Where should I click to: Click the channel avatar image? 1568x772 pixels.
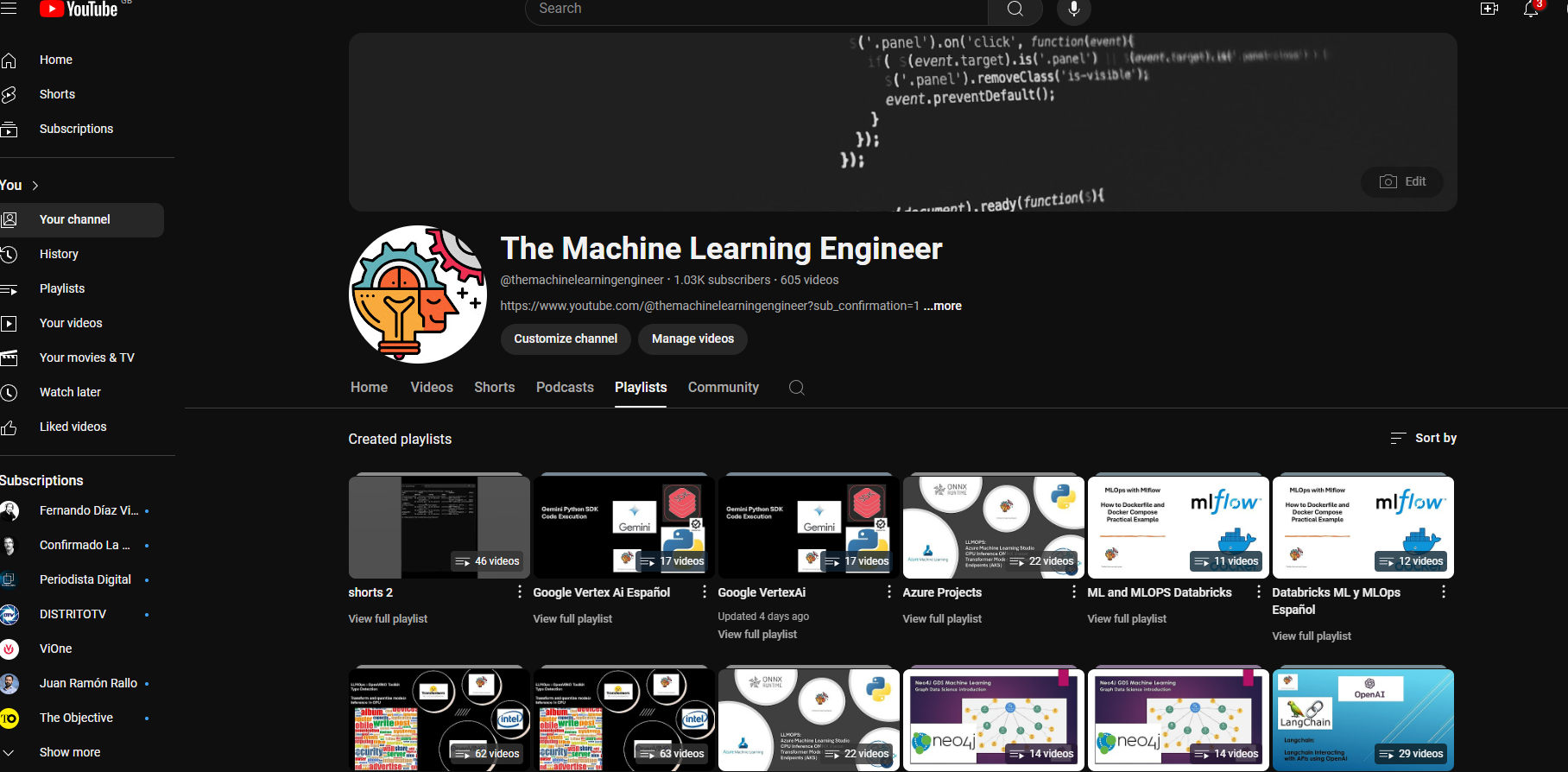pyautogui.click(x=418, y=294)
